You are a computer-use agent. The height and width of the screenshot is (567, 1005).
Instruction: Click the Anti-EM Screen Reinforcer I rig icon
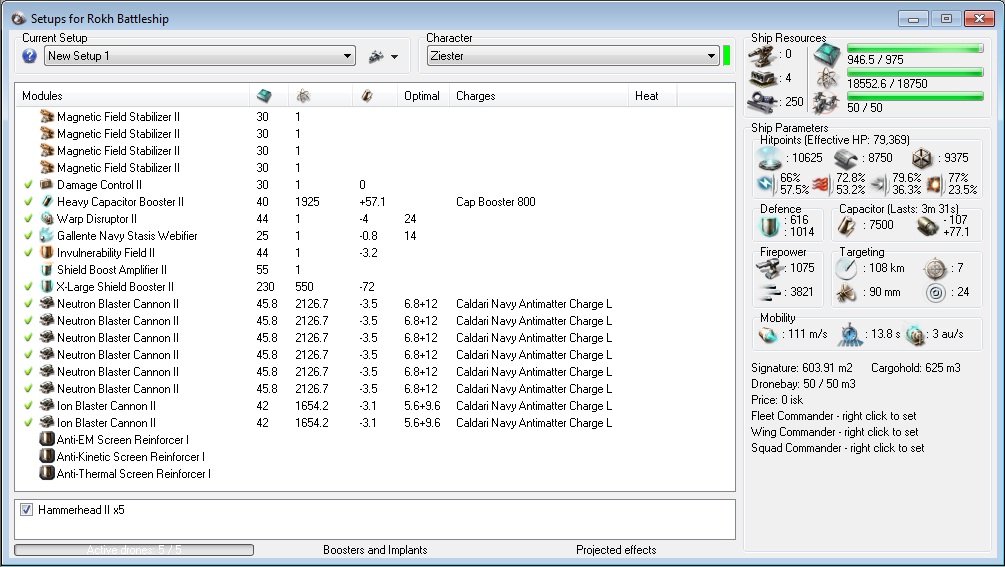click(46, 440)
